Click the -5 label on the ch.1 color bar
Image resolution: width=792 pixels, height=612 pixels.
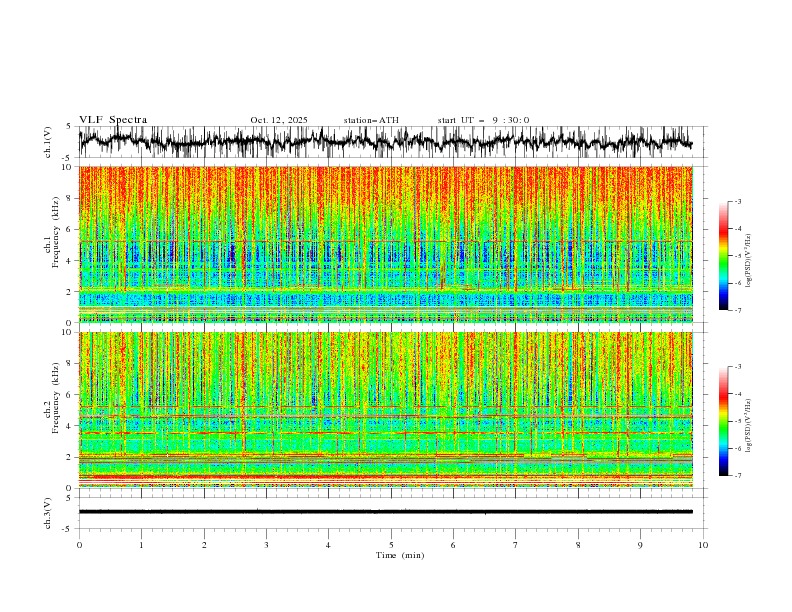point(738,256)
